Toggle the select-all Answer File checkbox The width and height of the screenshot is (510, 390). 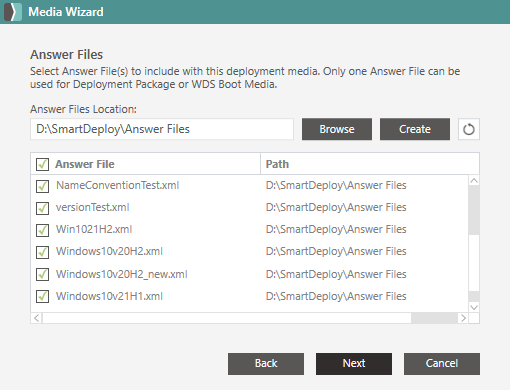pos(42,164)
